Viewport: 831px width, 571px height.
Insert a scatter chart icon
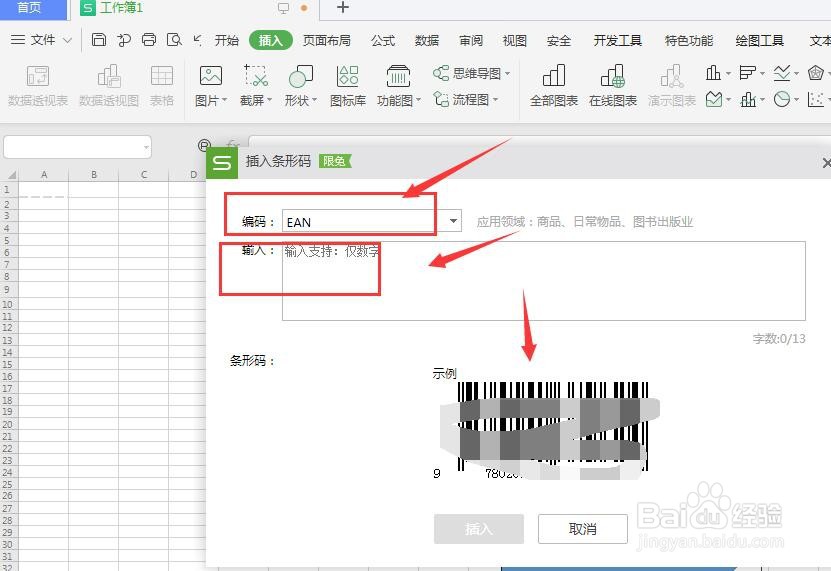click(816, 99)
